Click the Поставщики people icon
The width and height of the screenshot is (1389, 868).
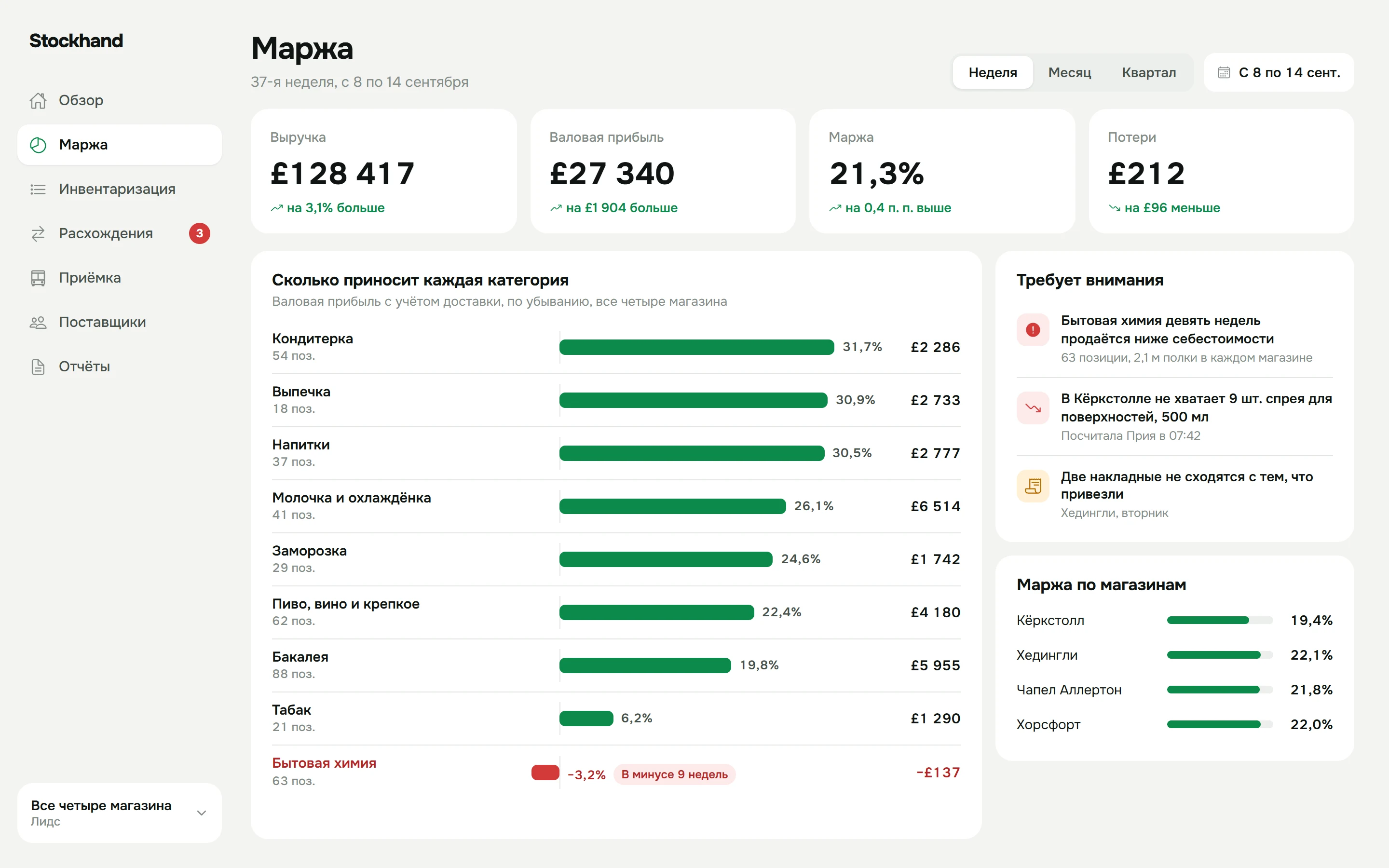pos(38,322)
